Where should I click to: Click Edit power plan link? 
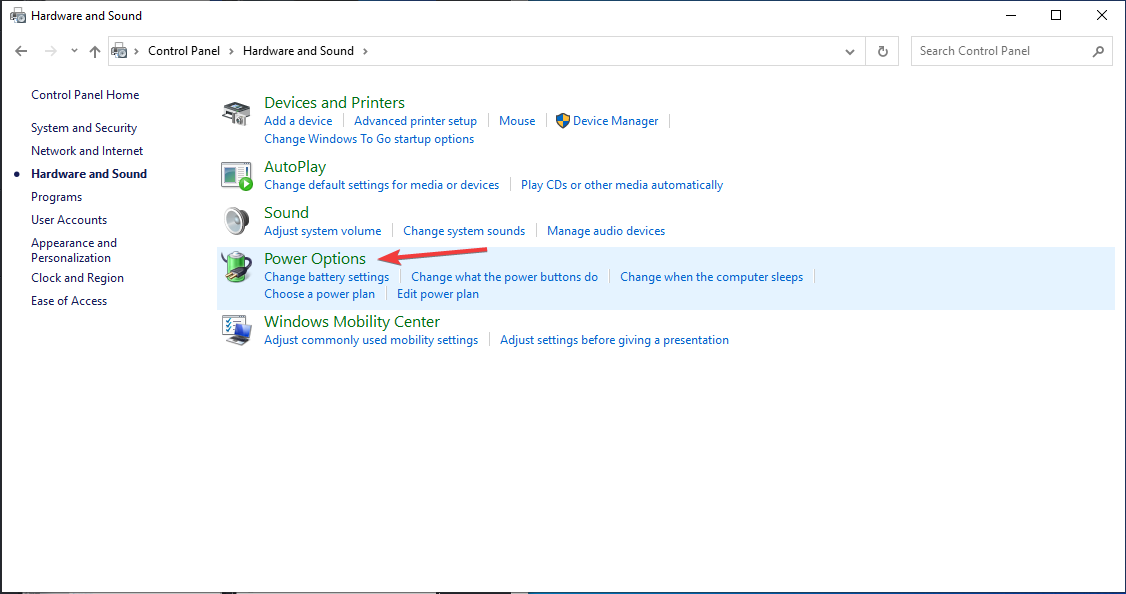(437, 293)
